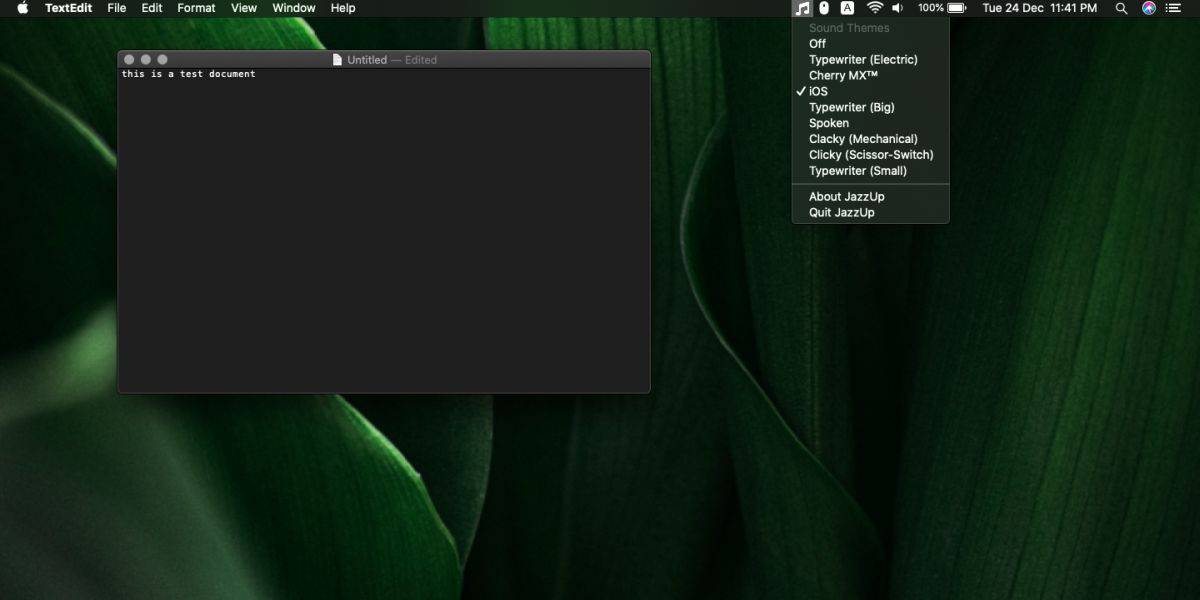This screenshot has width=1200, height=600.
Task: Open the Wi-Fi status menu
Action: pos(875,8)
